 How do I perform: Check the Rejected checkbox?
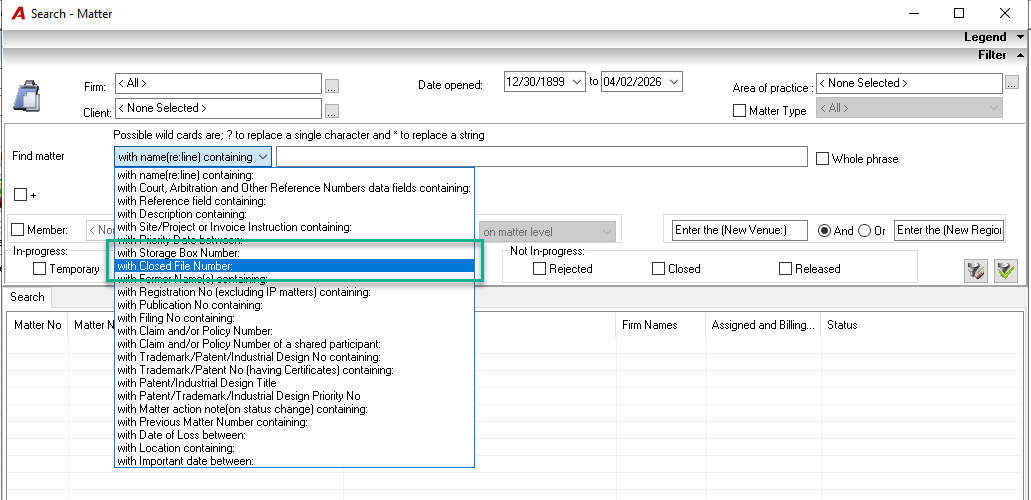point(539,268)
